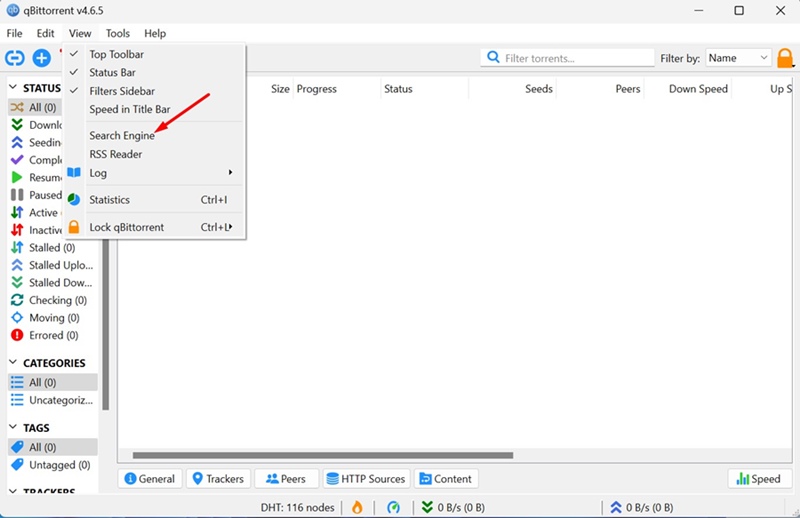
Task: Click the magnifier icon in filter box
Action: point(493,57)
